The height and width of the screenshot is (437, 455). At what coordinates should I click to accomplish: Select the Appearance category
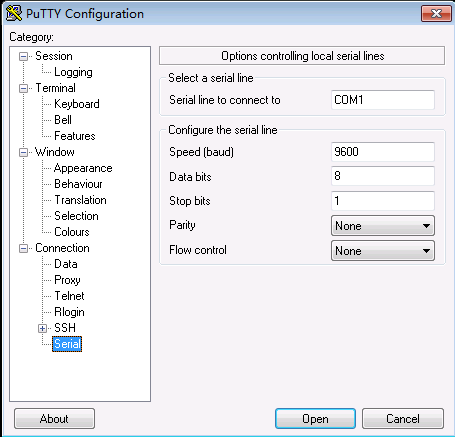83,168
